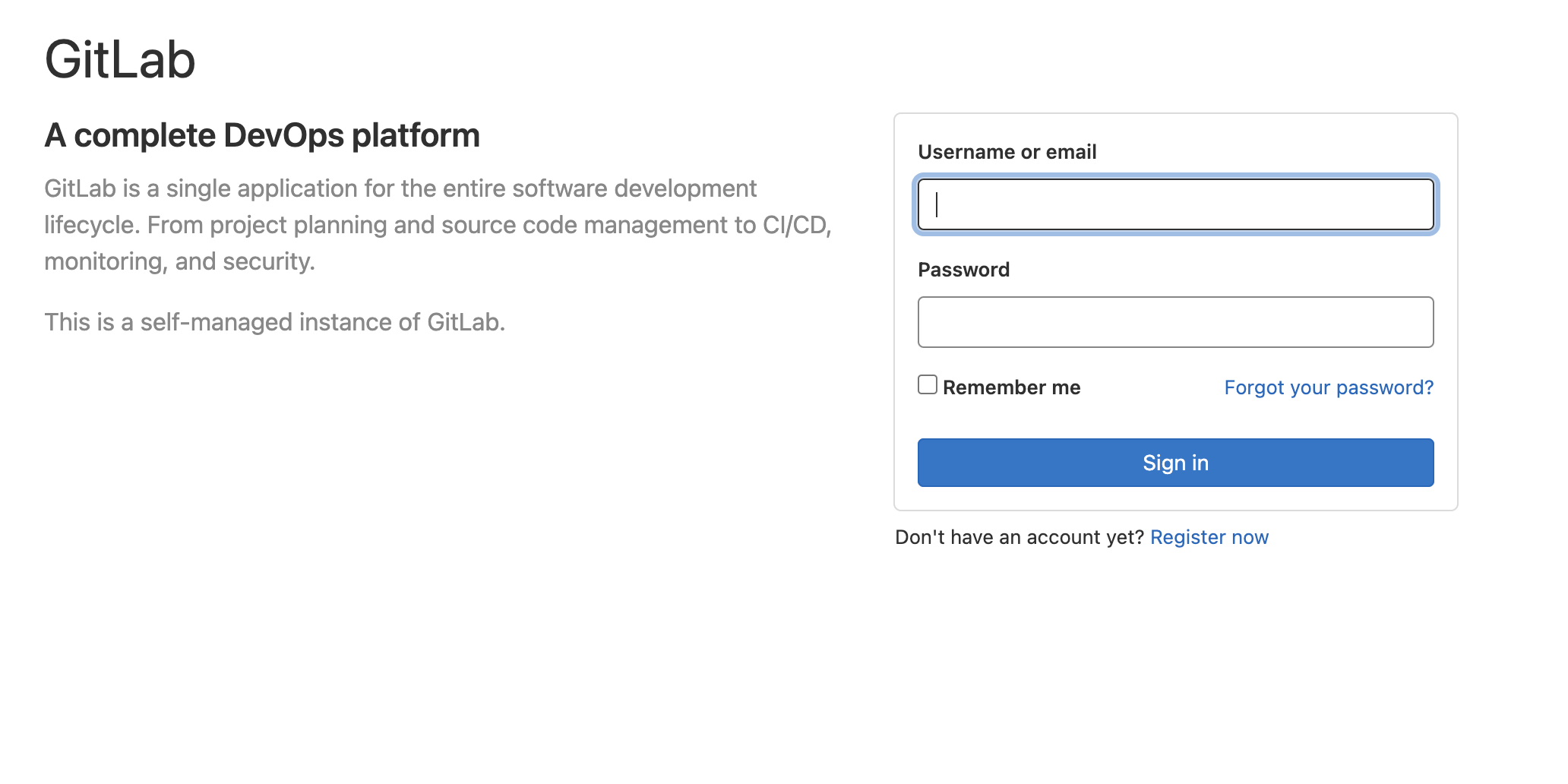Click the 'Password' field label
The image size is (1568, 784).
pos(963,270)
